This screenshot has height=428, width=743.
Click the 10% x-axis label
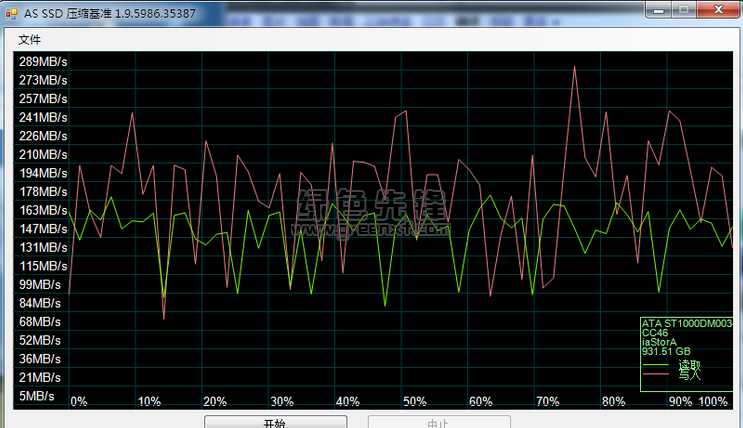click(x=149, y=401)
